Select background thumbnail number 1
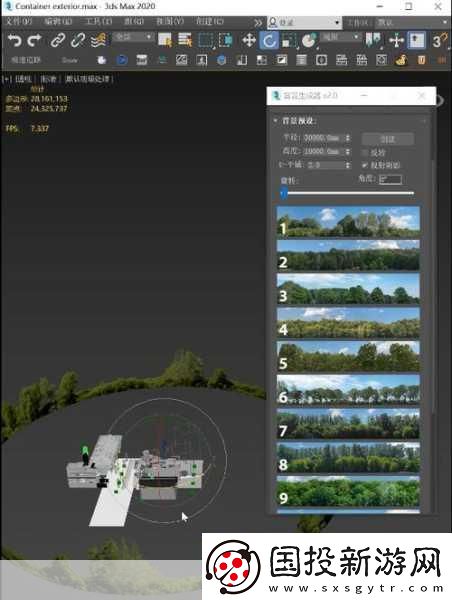Image resolution: width=452 pixels, height=600 pixels. (348, 222)
